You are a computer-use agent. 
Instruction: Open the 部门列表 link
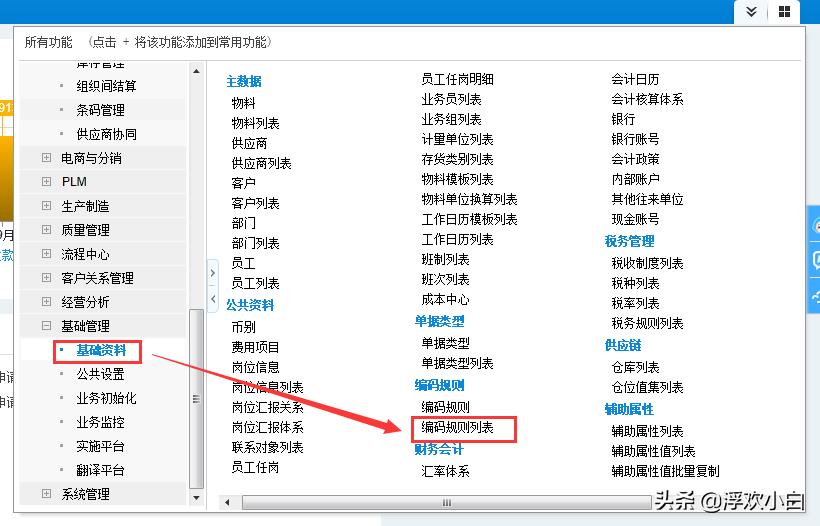pos(256,244)
